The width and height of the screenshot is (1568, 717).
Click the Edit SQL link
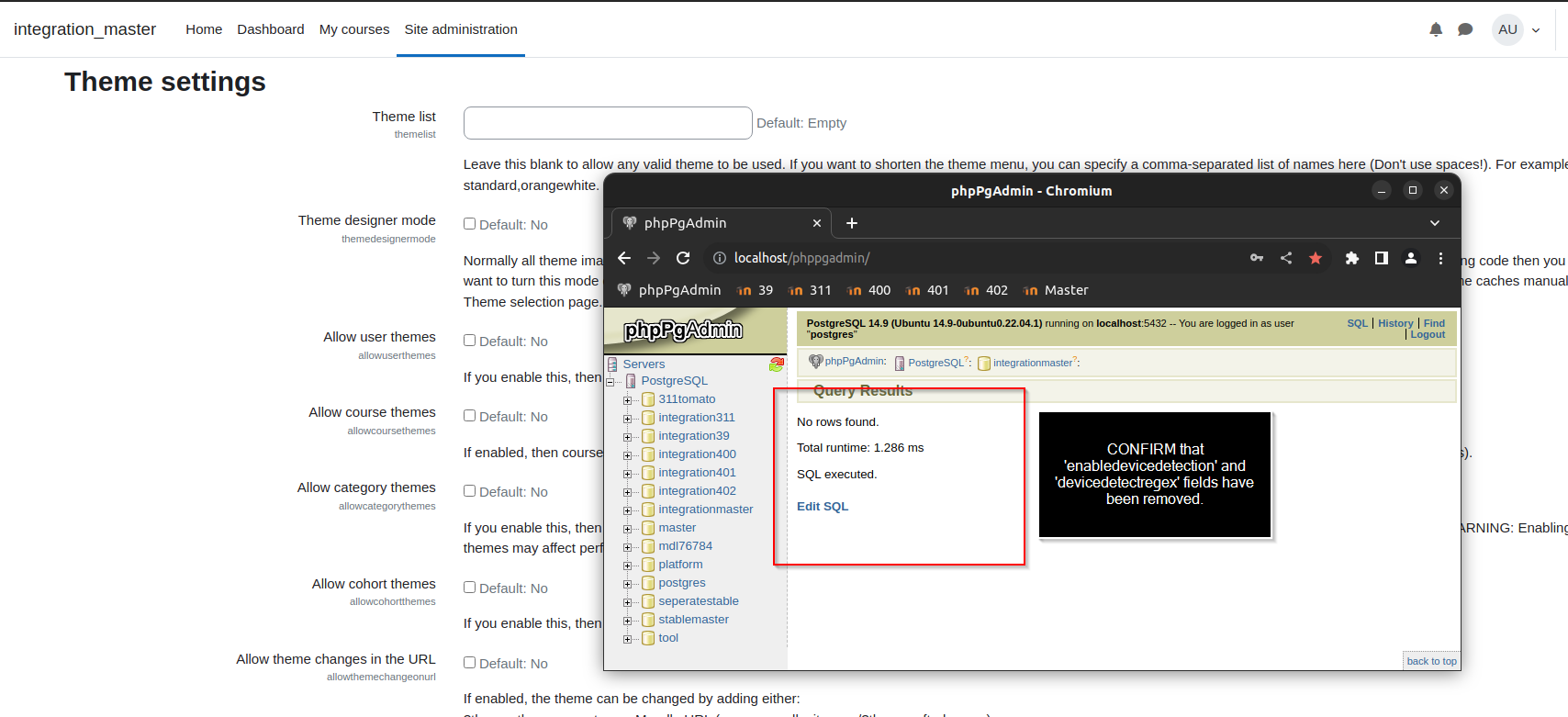click(x=823, y=507)
